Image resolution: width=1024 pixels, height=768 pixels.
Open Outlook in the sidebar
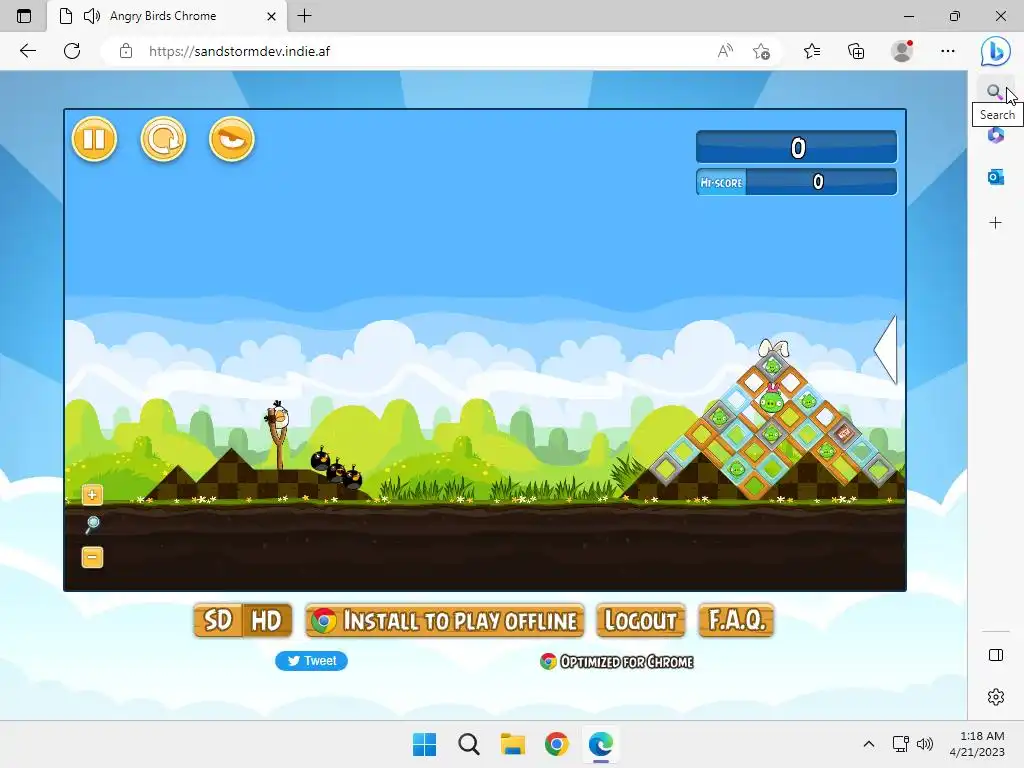click(995, 177)
